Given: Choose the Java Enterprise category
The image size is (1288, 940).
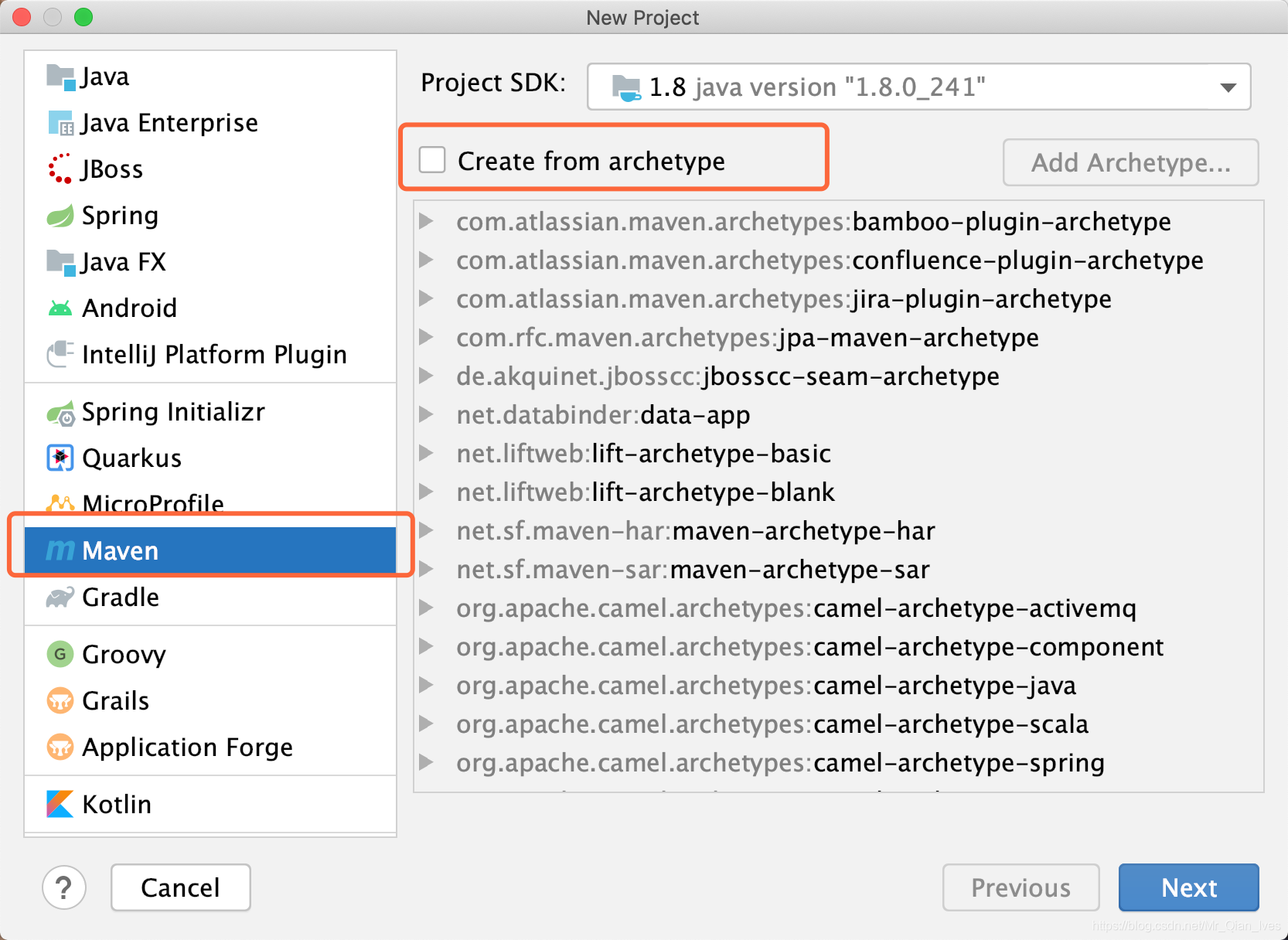Looking at the screenshot, I should click(x=169, y=122).
